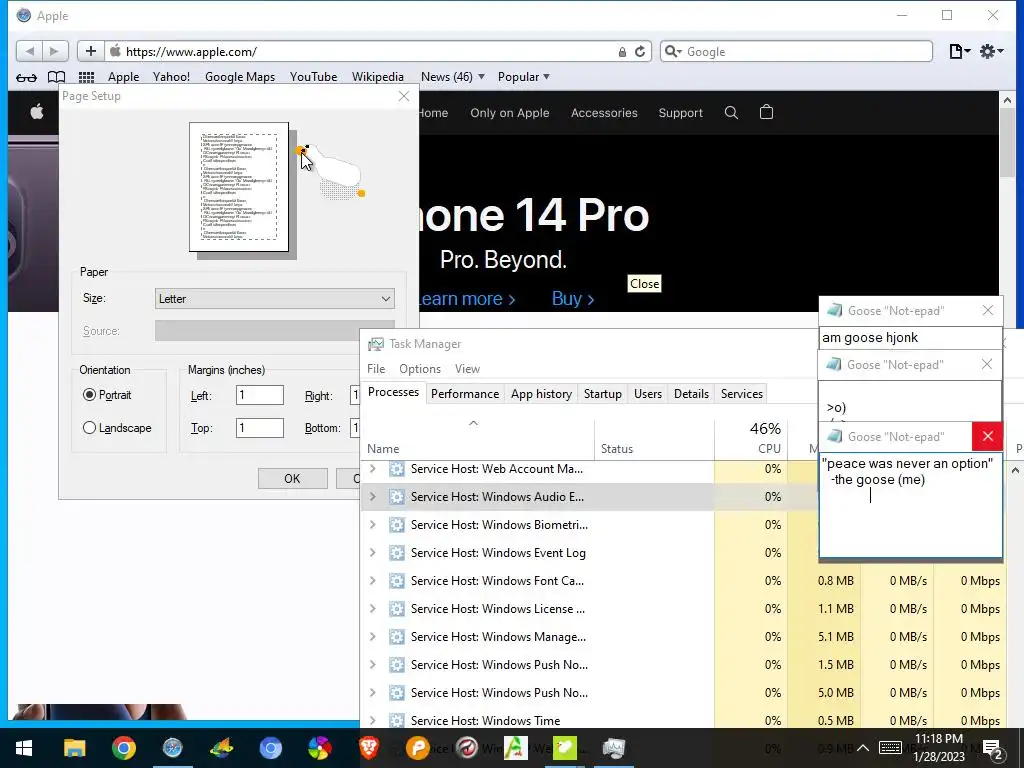
Task: Launch Chromium from the taskbar
Action: (270, 748)
